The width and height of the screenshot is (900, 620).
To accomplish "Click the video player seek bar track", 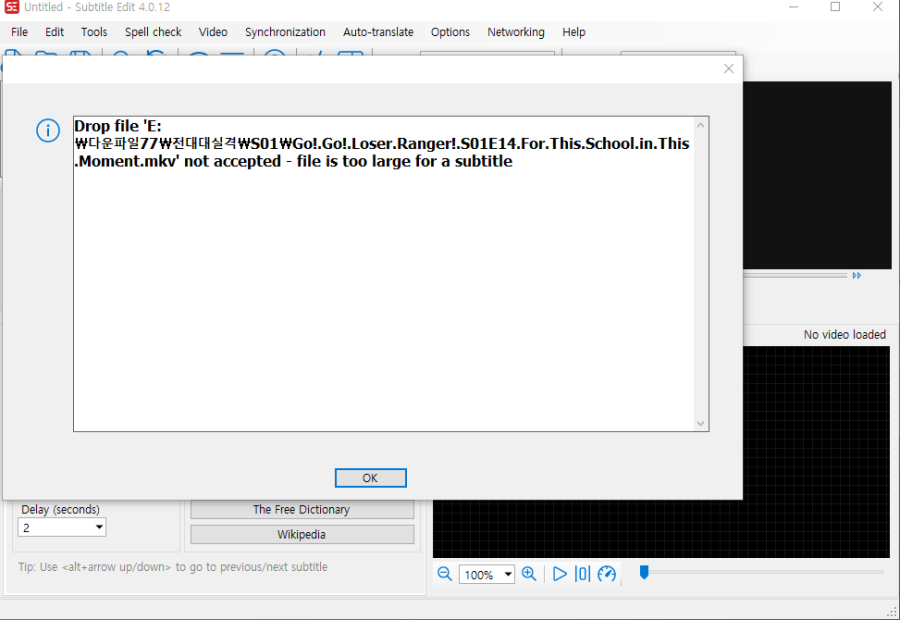I will (x=795, y=276).
